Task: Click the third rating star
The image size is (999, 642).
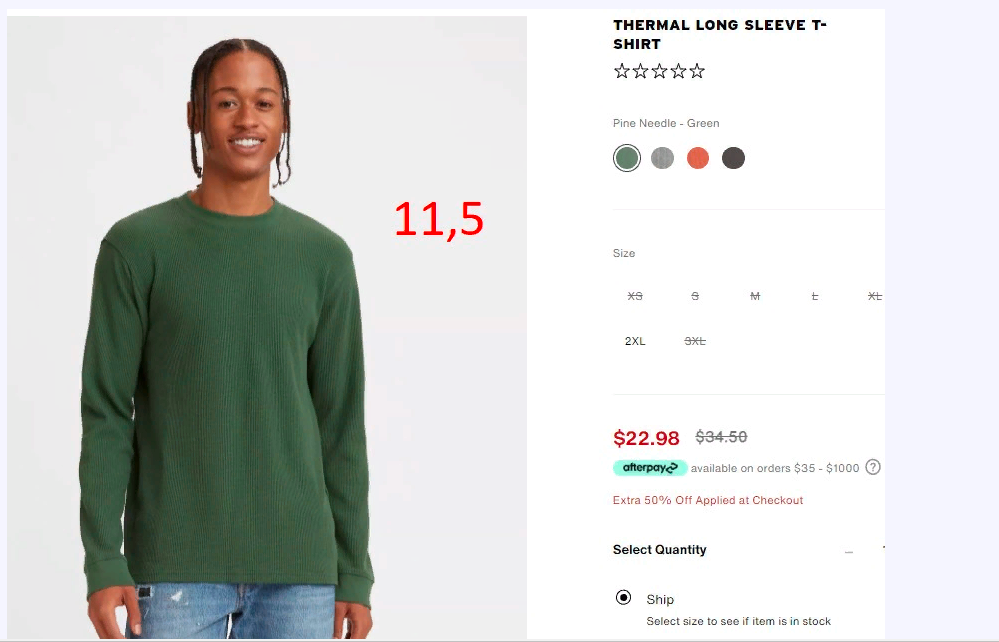Action: tap(659, 71)
